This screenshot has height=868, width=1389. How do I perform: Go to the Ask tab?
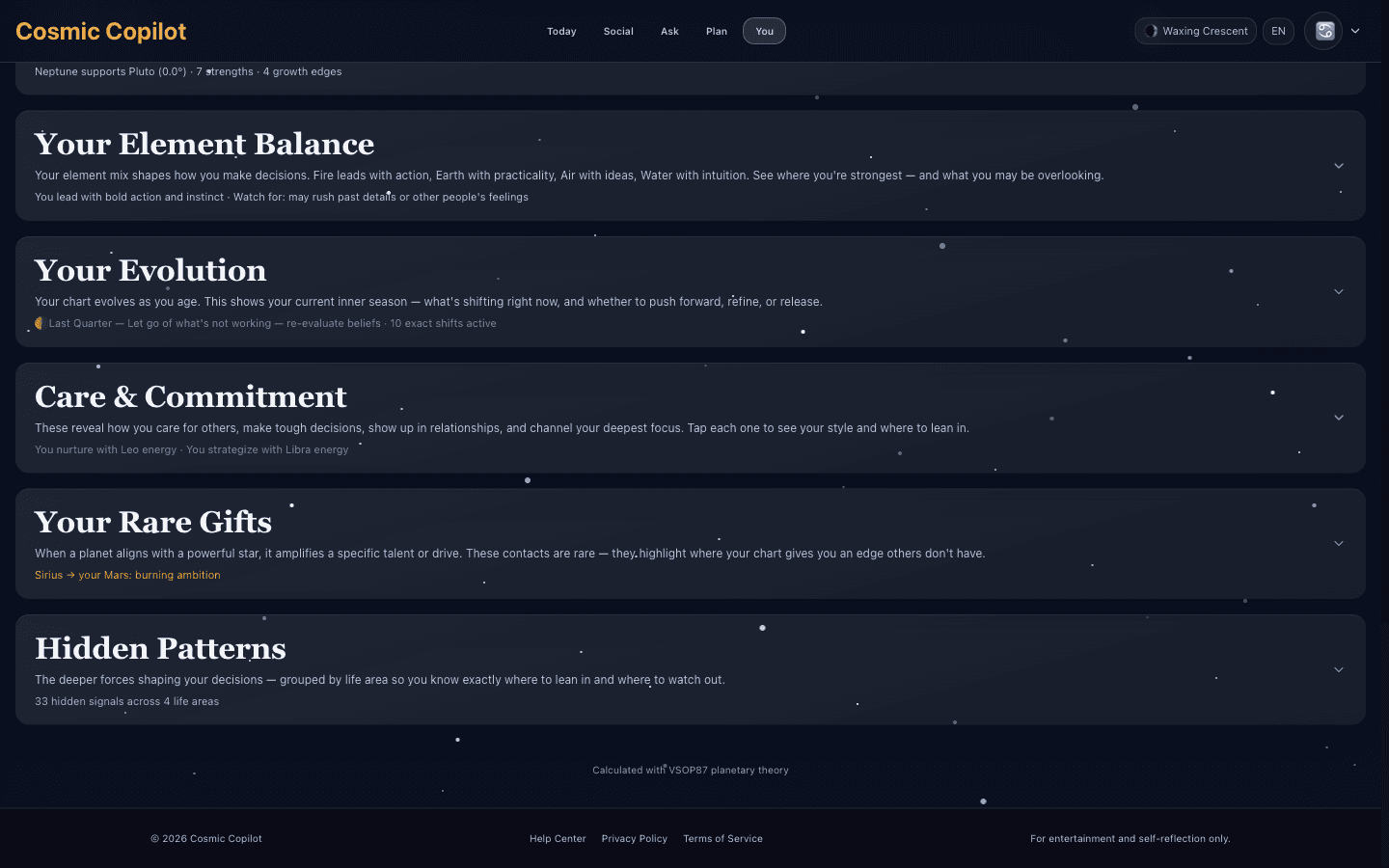point(669,31)
